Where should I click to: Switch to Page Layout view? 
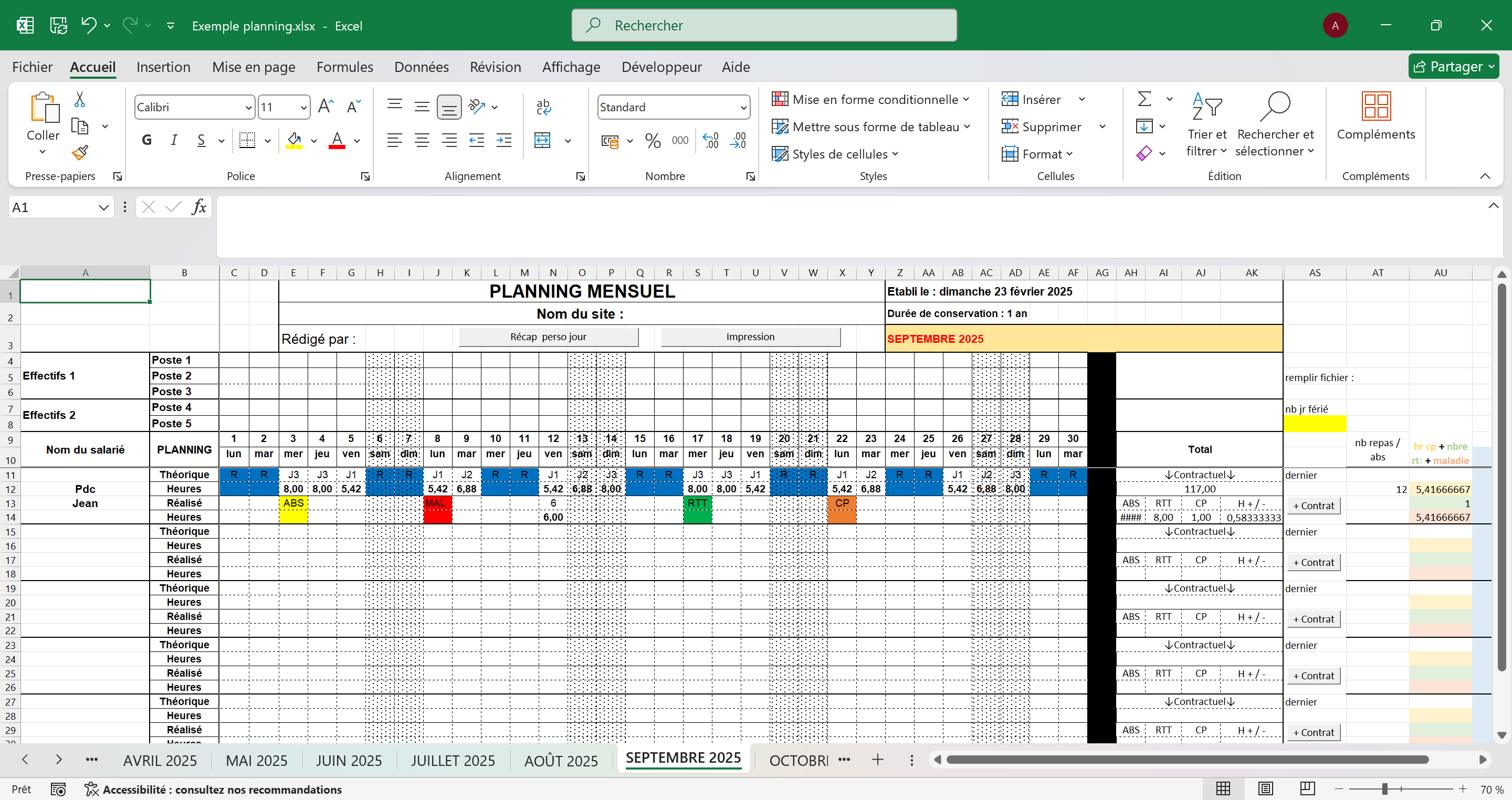click(1265, 789)
